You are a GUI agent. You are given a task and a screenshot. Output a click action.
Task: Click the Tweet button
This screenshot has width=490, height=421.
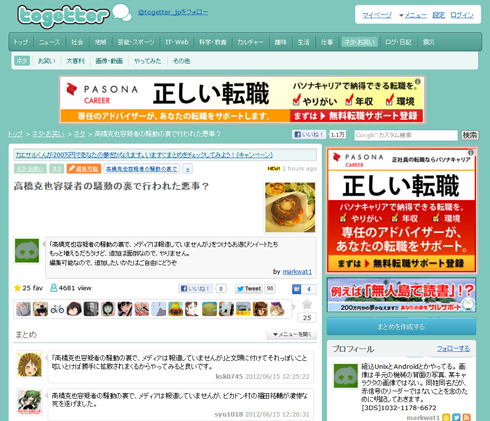(x=249, y=289)
